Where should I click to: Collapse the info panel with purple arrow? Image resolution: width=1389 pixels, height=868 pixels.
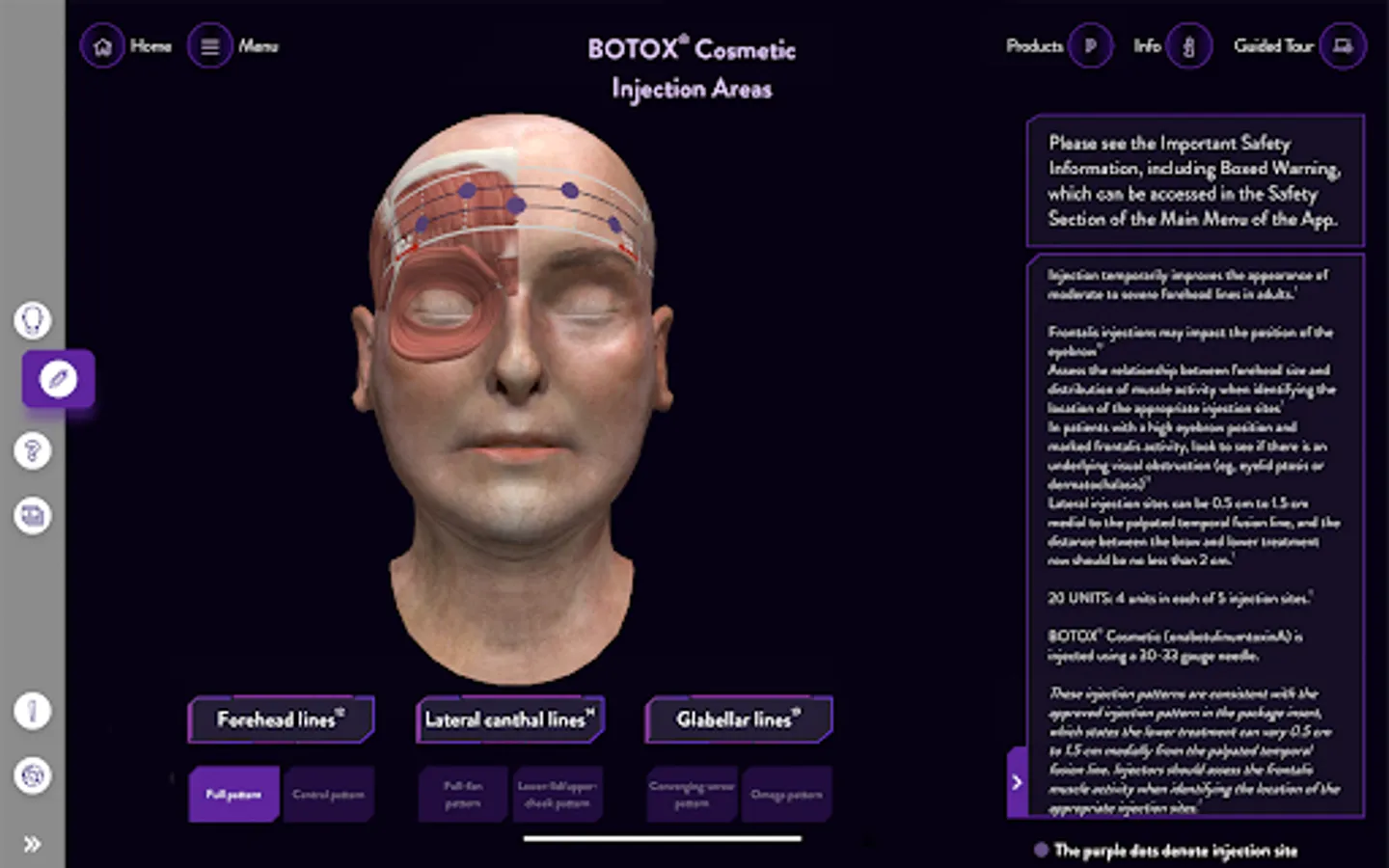coord(1017,782)
